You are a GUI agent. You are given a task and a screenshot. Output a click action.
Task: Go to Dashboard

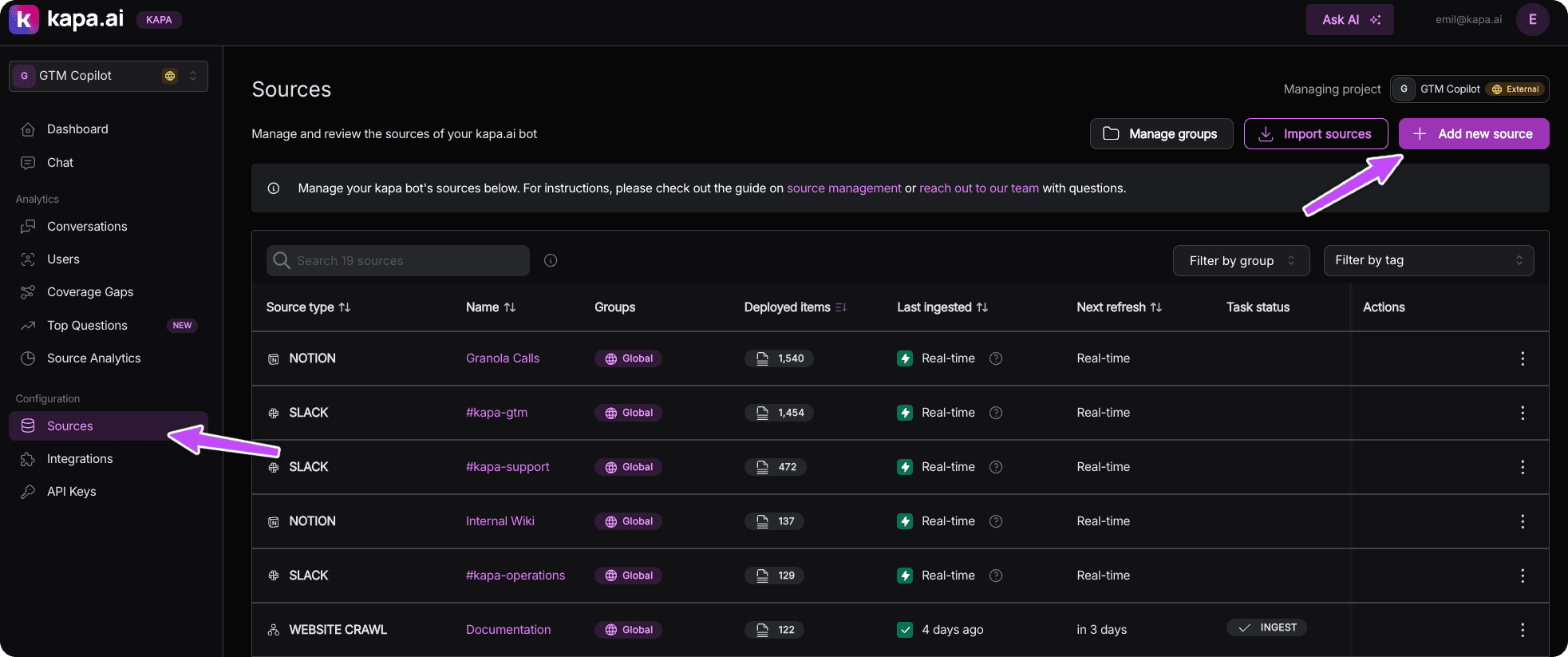tap(77, 129)
